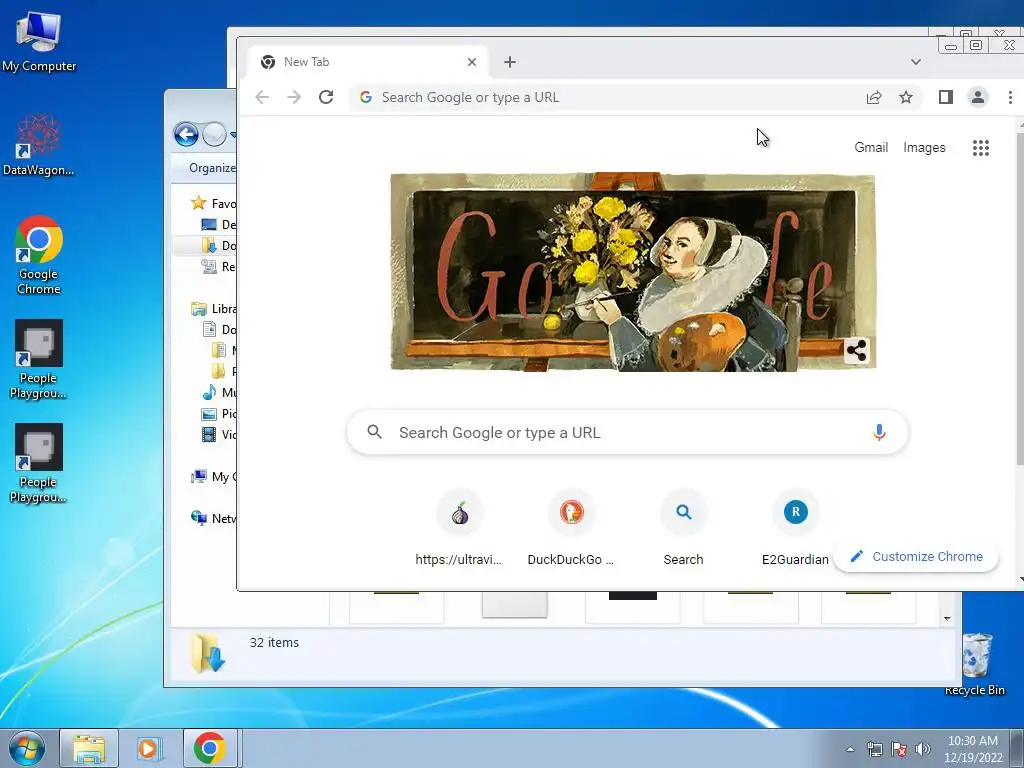Select Pictures library in Explorer pane

click(x=219, y=413)
